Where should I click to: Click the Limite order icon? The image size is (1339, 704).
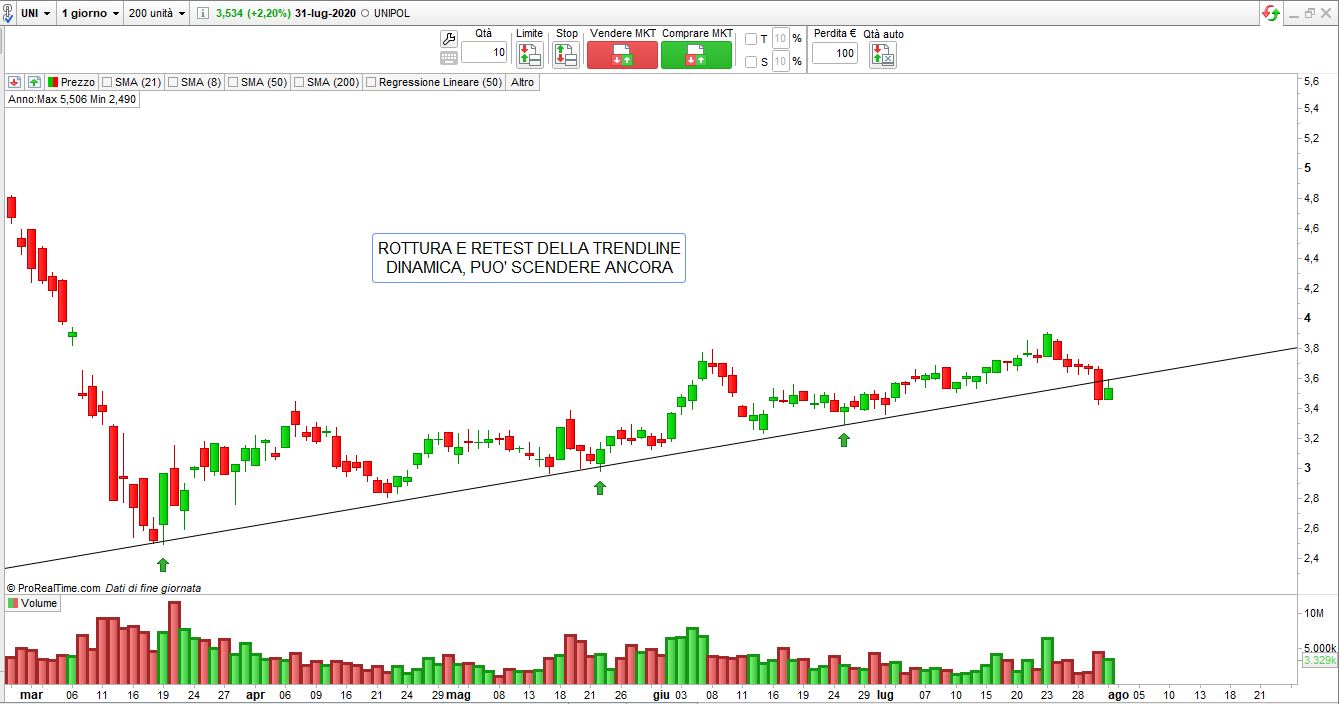pyautogui.click(x=529, y=55)
